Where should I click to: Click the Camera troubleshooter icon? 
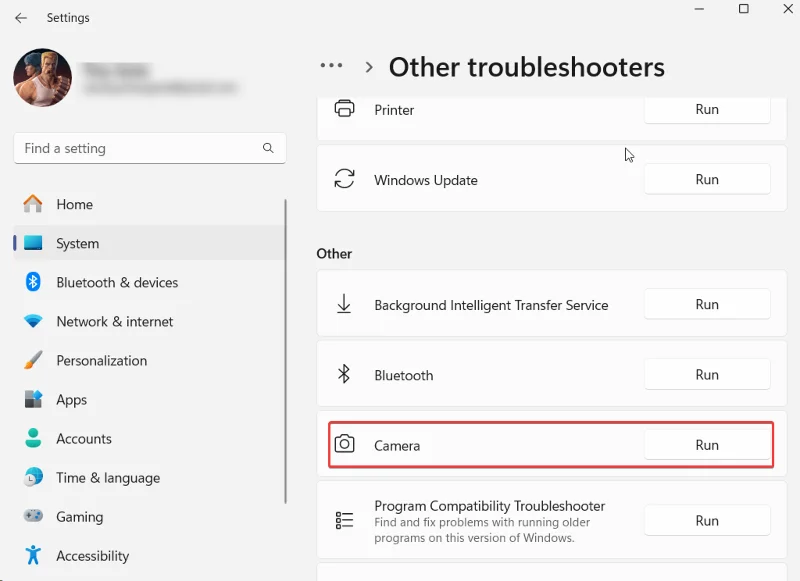click(x=345, y=445)
